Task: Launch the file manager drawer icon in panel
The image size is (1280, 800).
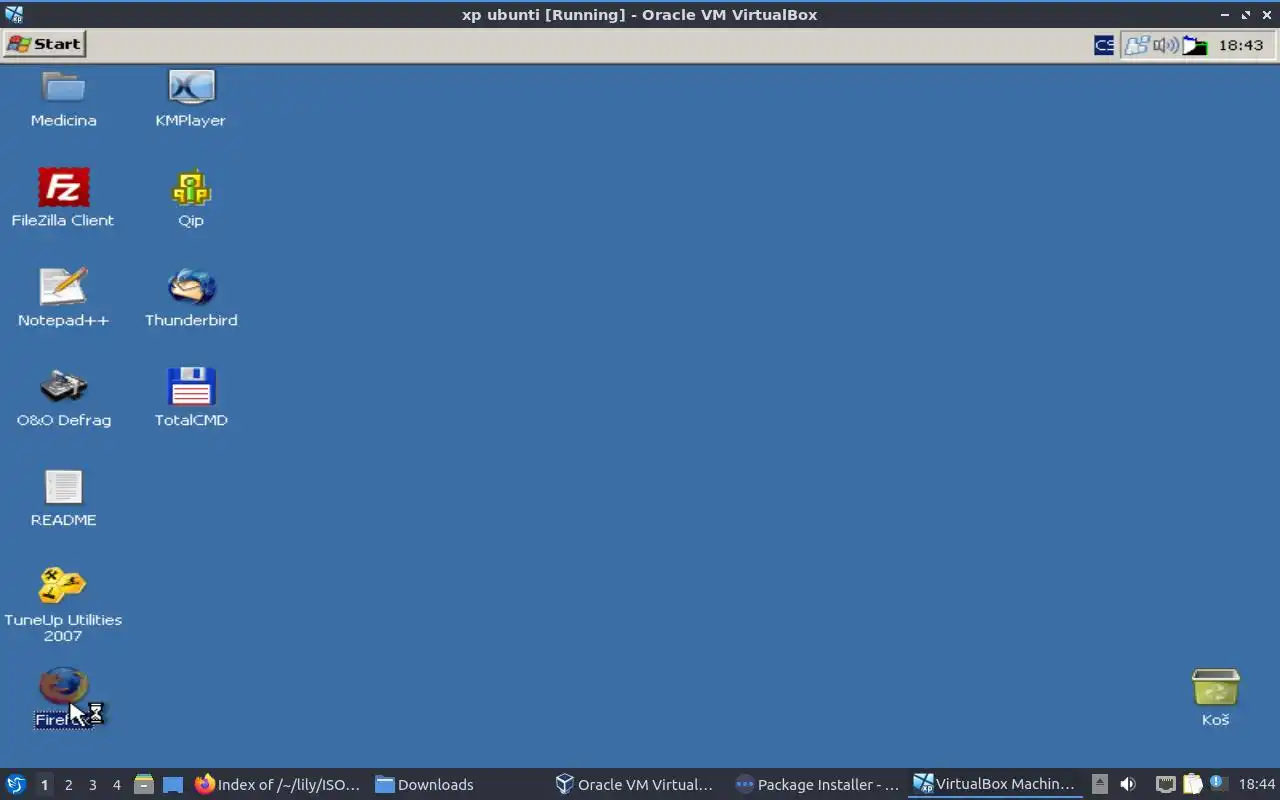Action: [144, 785]
